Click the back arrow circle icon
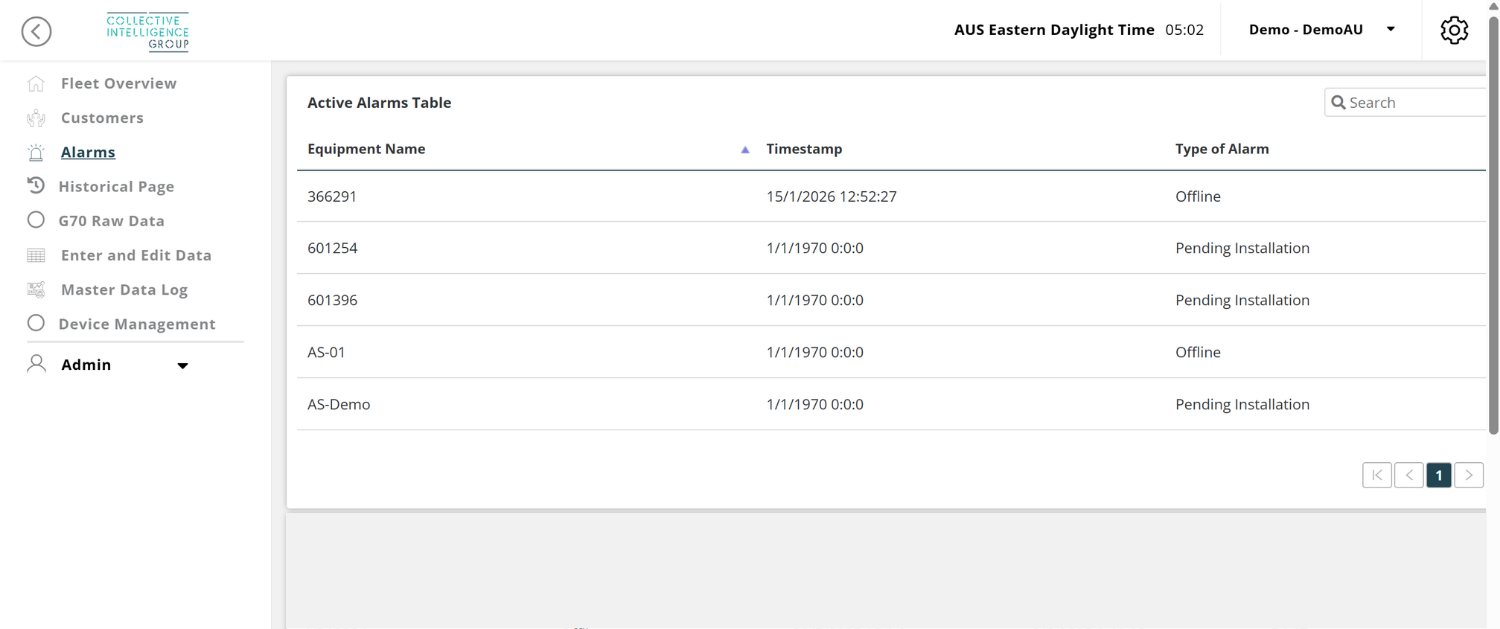Image resolution: width=1500 pixels, height=629 pixels. point(37,32)
